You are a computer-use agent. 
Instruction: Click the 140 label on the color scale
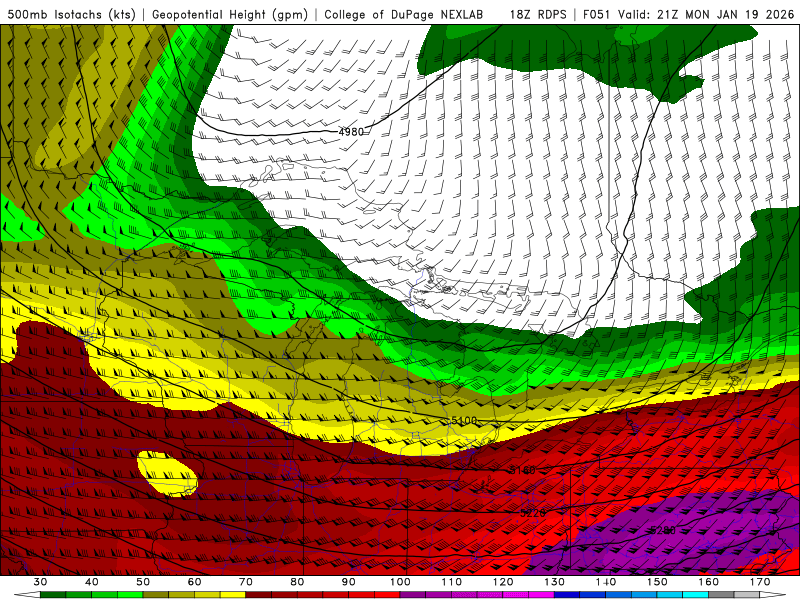point(606,582)
